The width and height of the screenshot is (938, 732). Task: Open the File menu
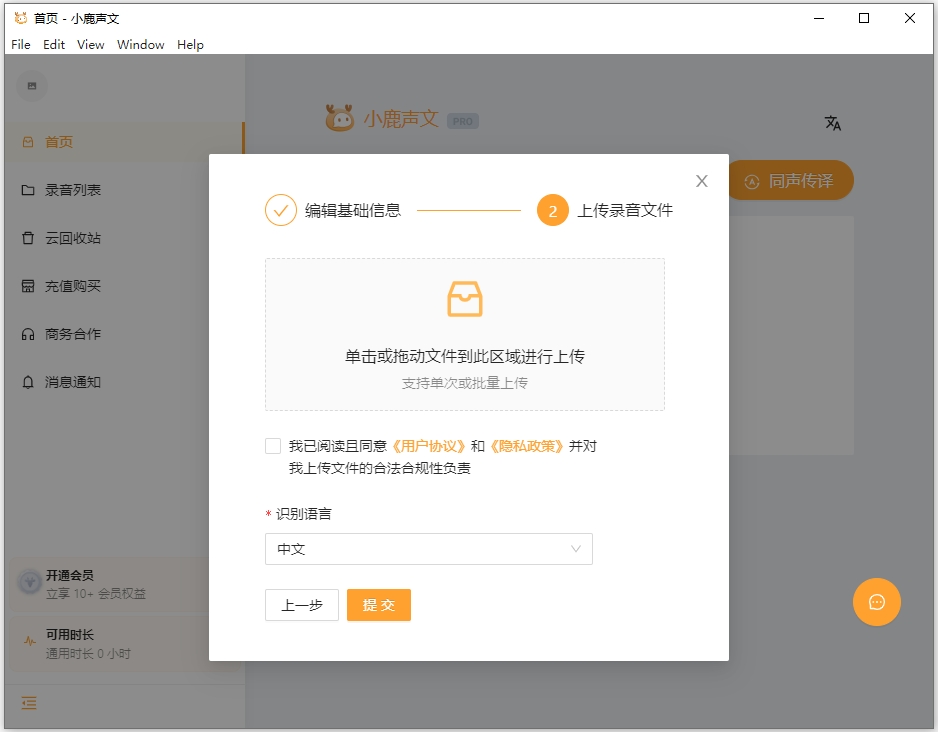[20, 44]
